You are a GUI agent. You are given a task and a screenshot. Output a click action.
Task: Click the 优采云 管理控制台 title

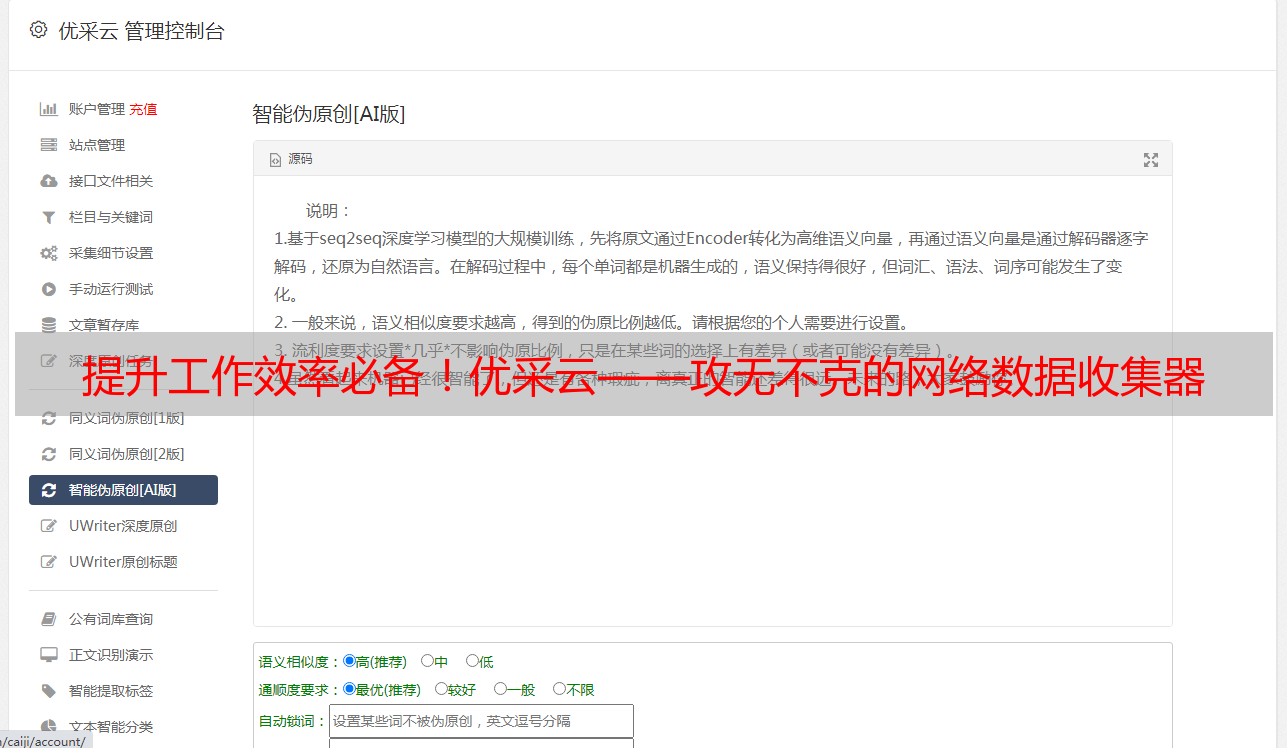click(142, 31)
